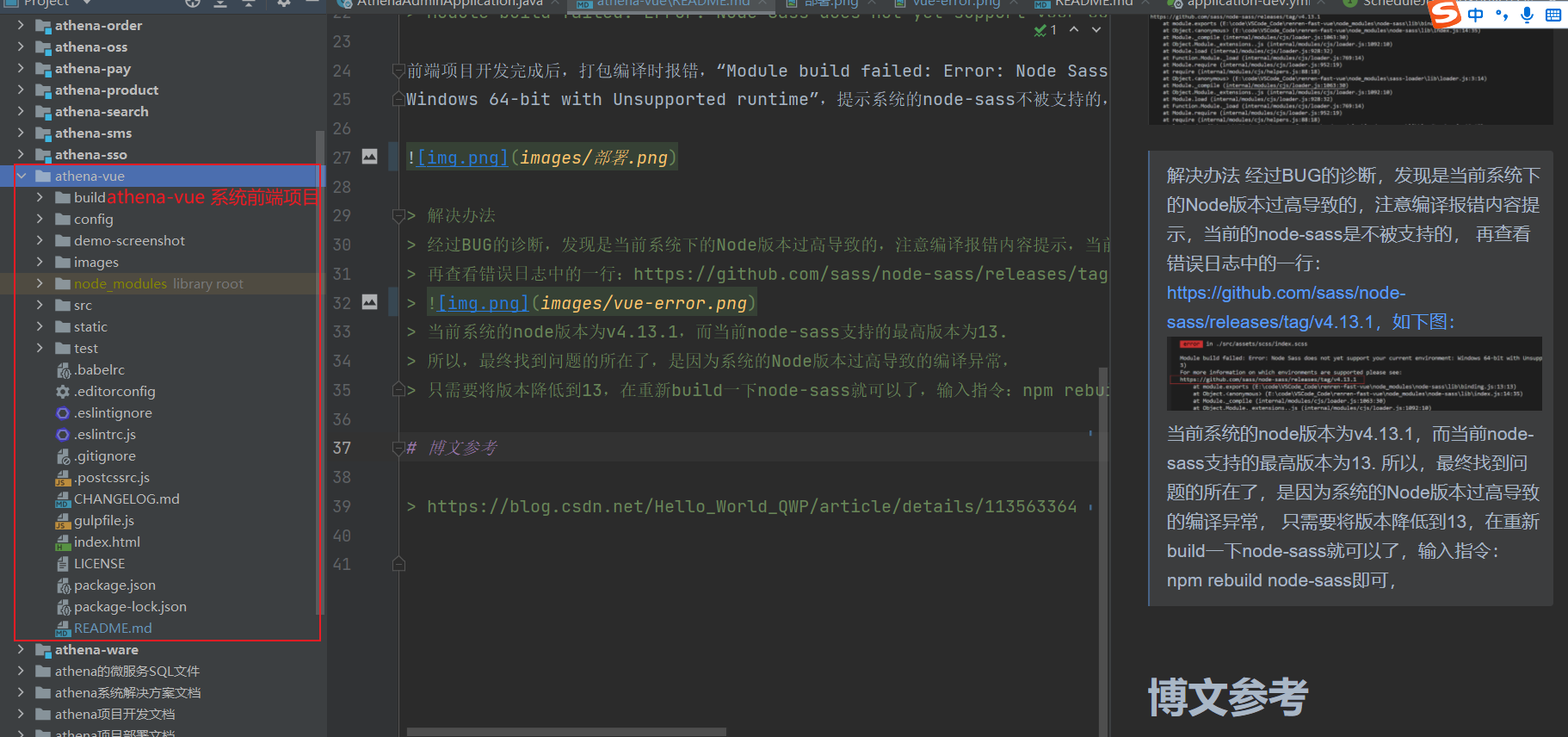The width and height of the screenshot is (1568, 737).
Task: Click the Sogou input method S logo
Action: (x=1445, y=14)
